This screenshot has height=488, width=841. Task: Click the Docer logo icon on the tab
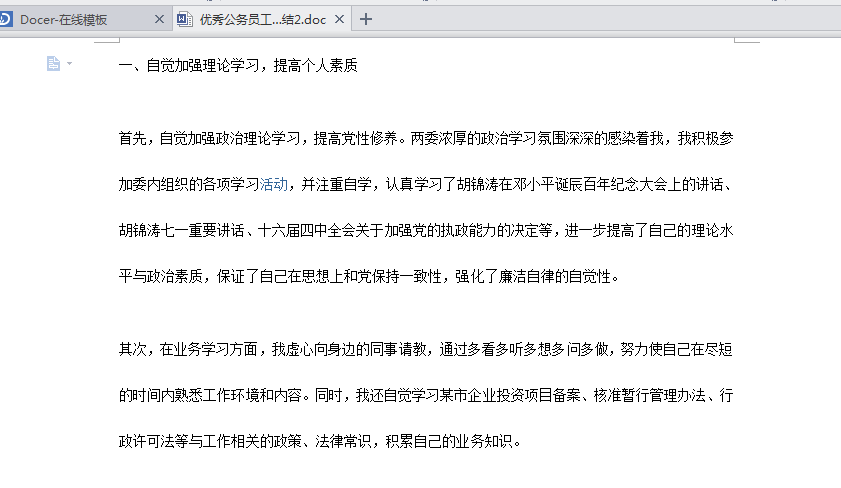(5, 19)
